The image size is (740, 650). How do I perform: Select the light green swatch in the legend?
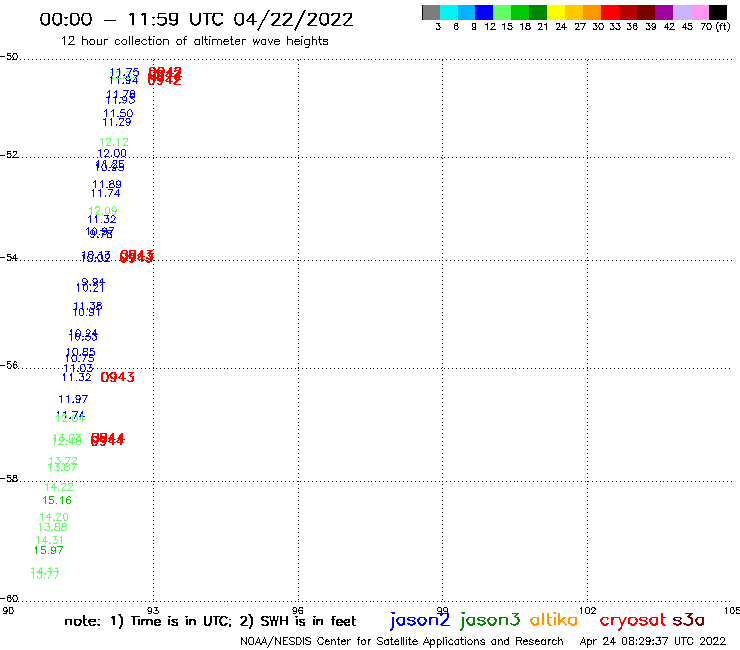503,12
